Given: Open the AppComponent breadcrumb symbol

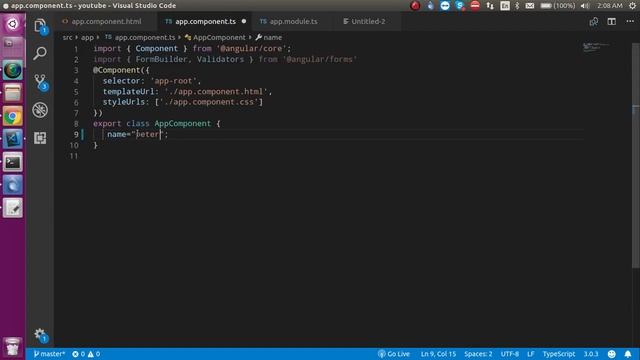Looking at the screenshot, I should pos(215,37).
